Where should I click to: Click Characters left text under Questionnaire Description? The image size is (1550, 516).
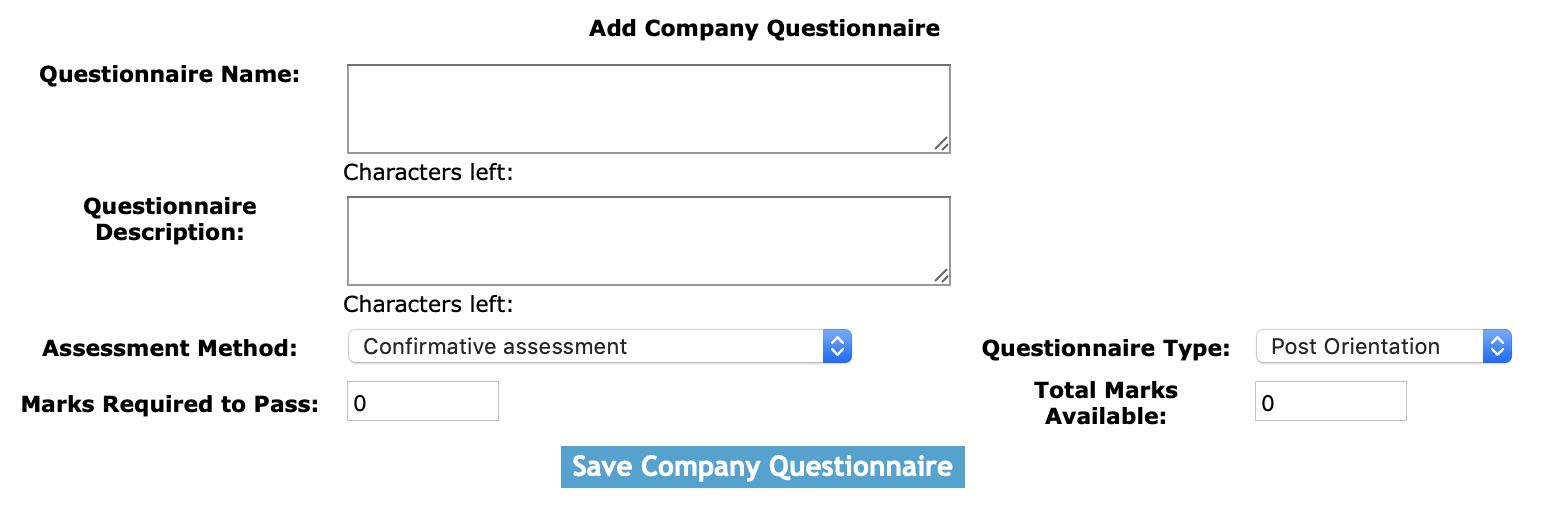click(x=428, y=304)
